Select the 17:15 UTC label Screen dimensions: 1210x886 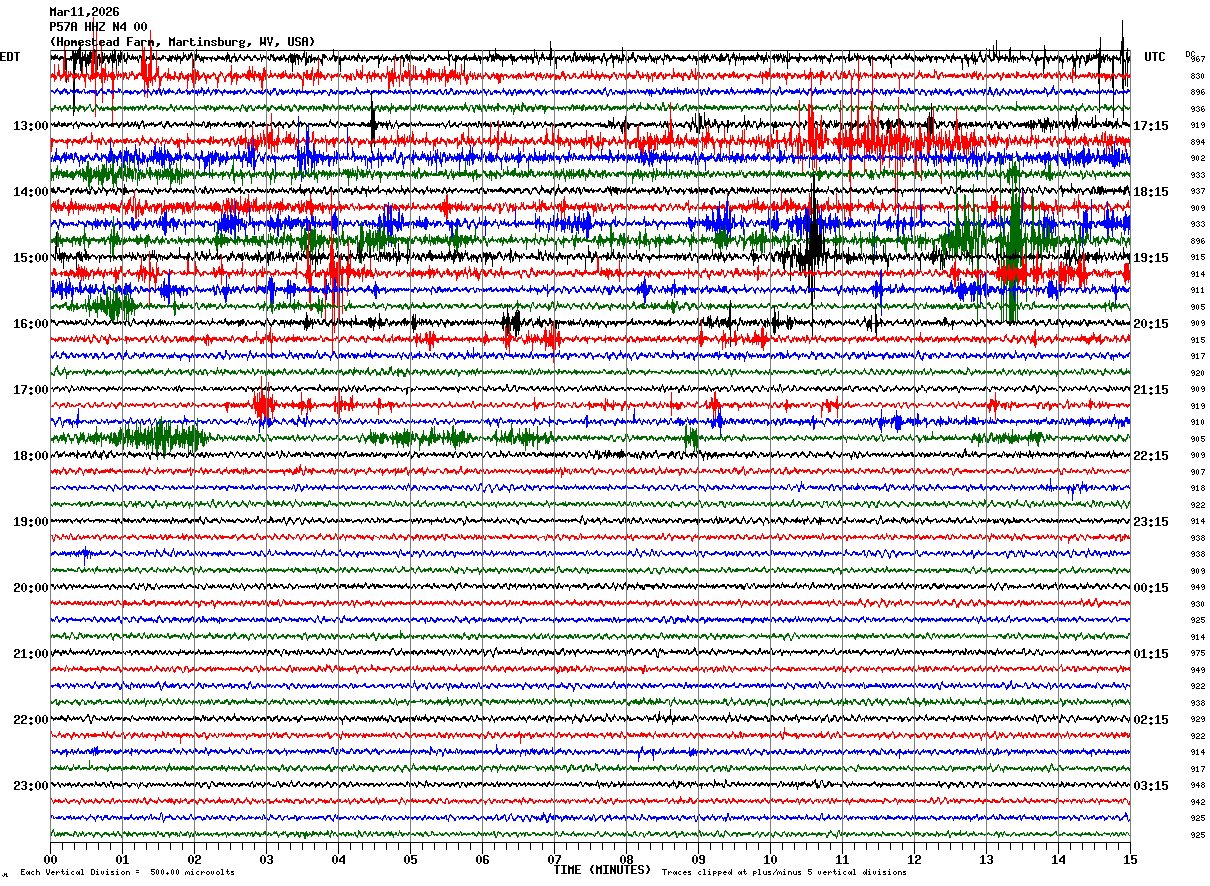[x=1150, y=125]
